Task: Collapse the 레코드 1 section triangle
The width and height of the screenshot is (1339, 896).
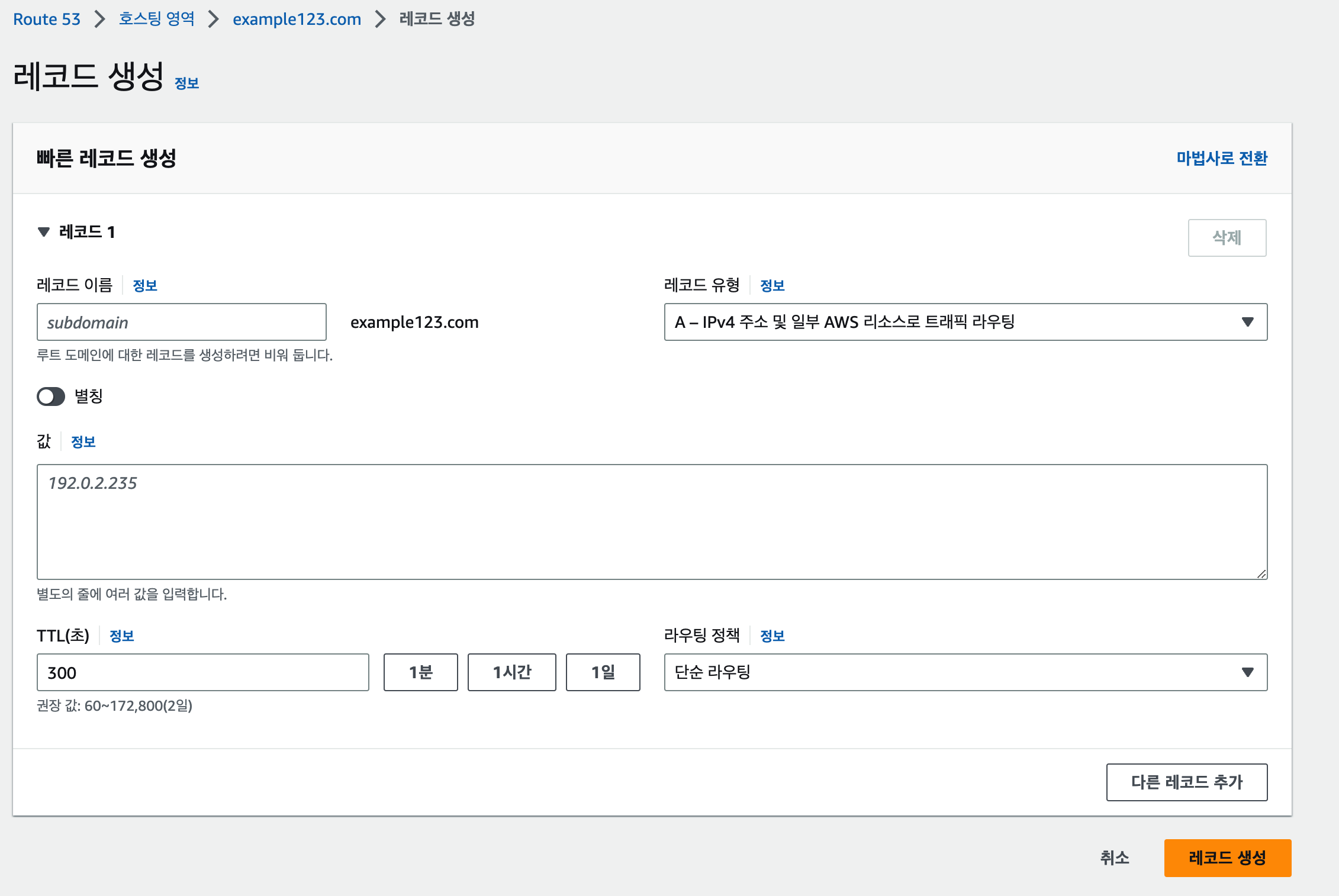Action: [x=44, y=232]
